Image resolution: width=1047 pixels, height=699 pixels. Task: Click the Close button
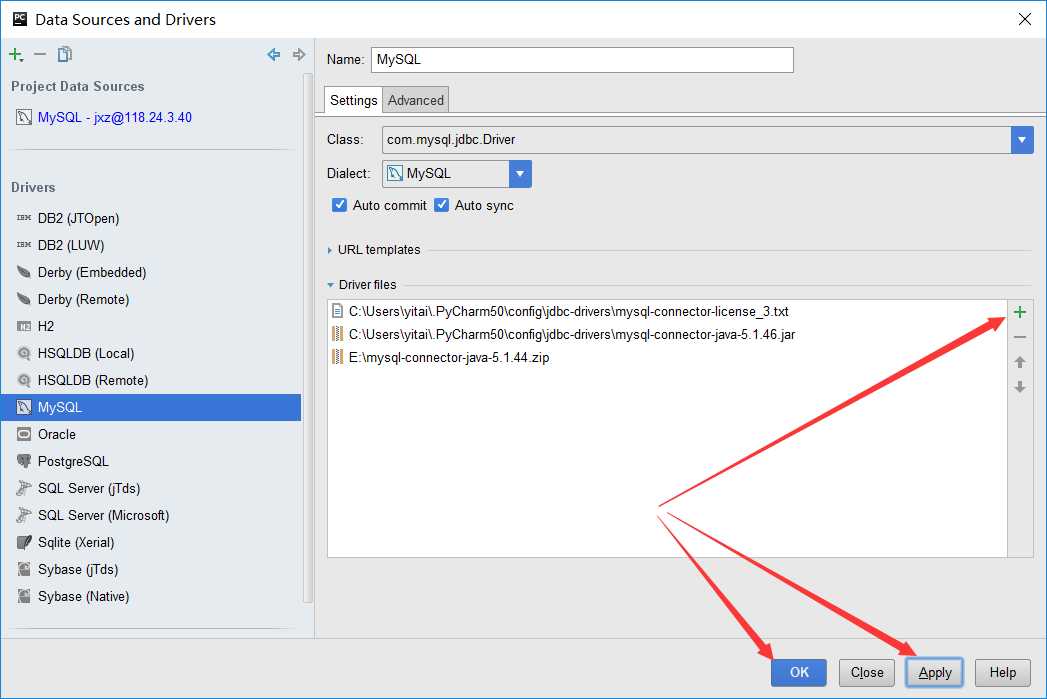[867, 672]
